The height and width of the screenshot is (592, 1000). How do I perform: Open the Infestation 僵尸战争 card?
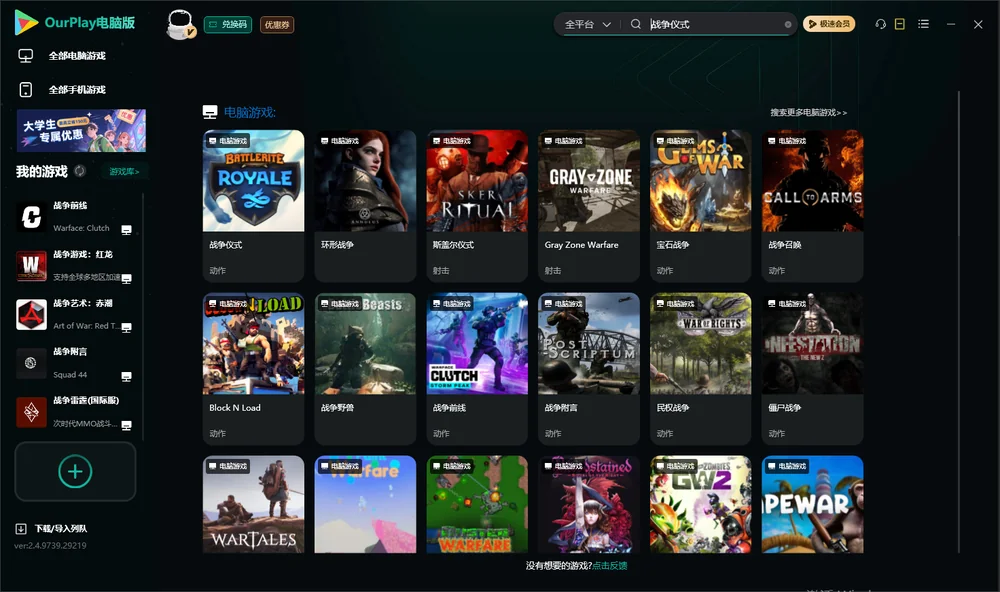[812, 368]
